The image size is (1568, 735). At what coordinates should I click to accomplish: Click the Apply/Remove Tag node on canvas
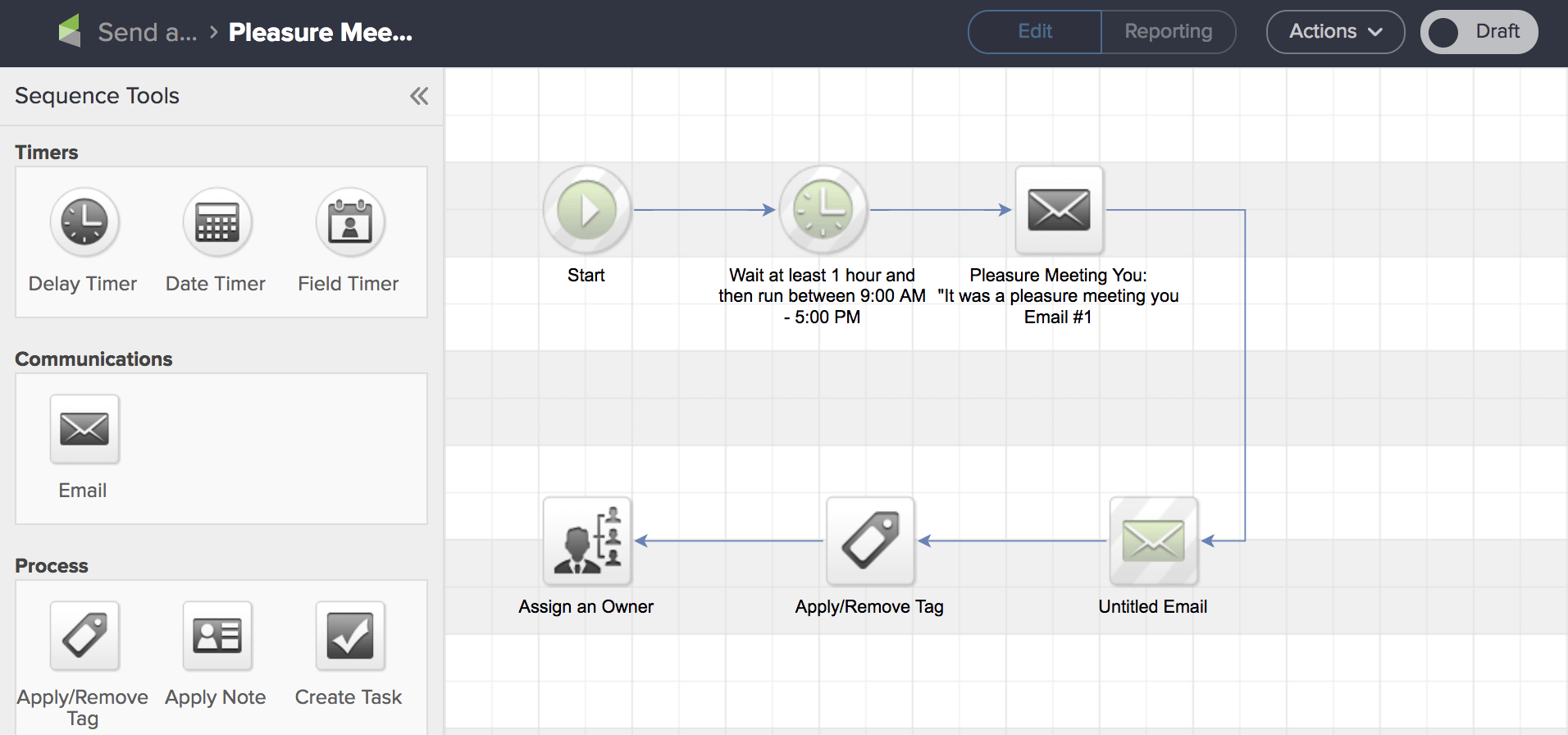pyautogui.click(x=870, y=541)
